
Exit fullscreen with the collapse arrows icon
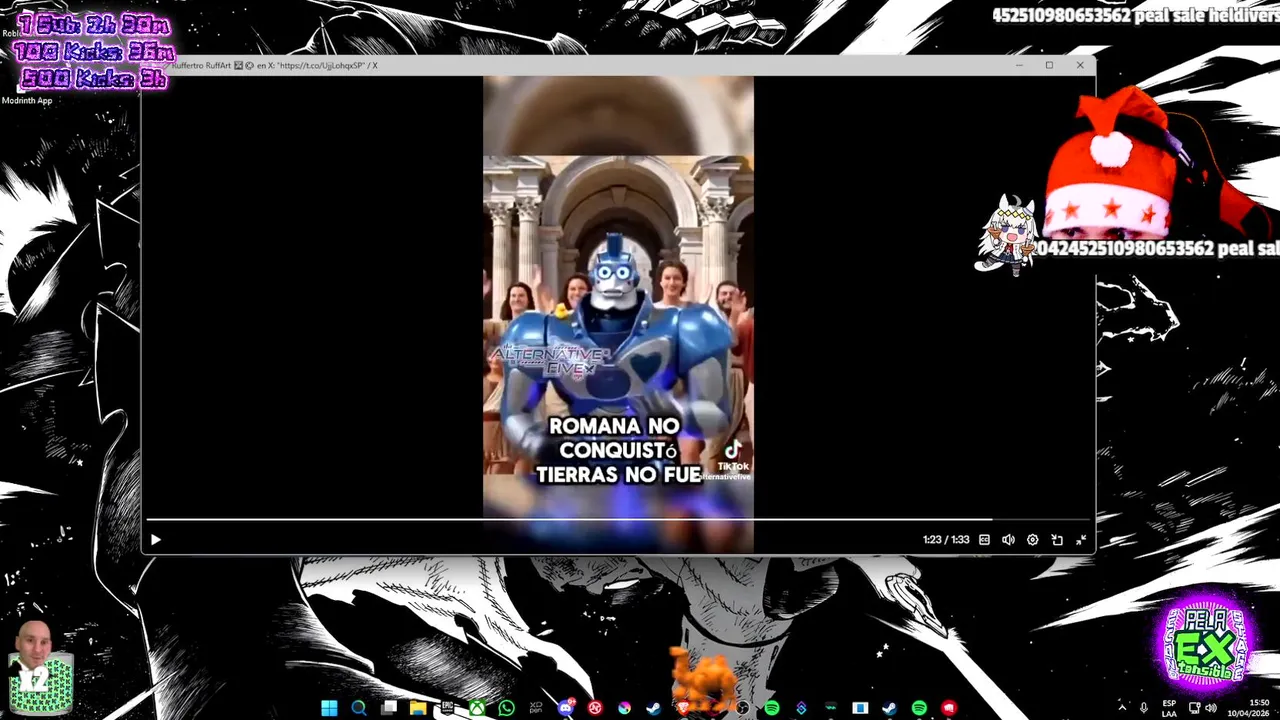[x=1081, y=540]
